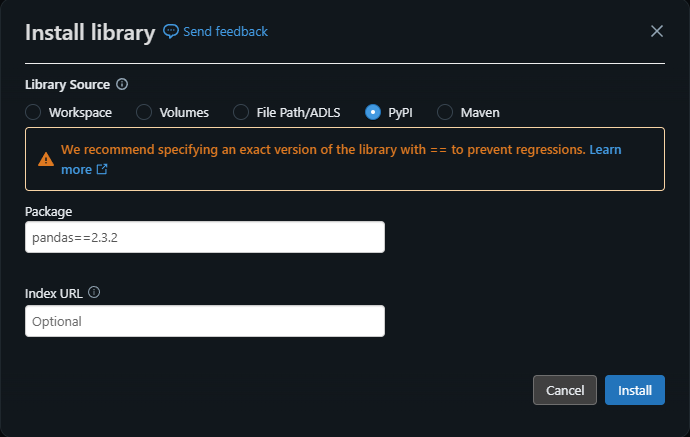
Task: Click the blue Install button
Action: coord(634,390)
